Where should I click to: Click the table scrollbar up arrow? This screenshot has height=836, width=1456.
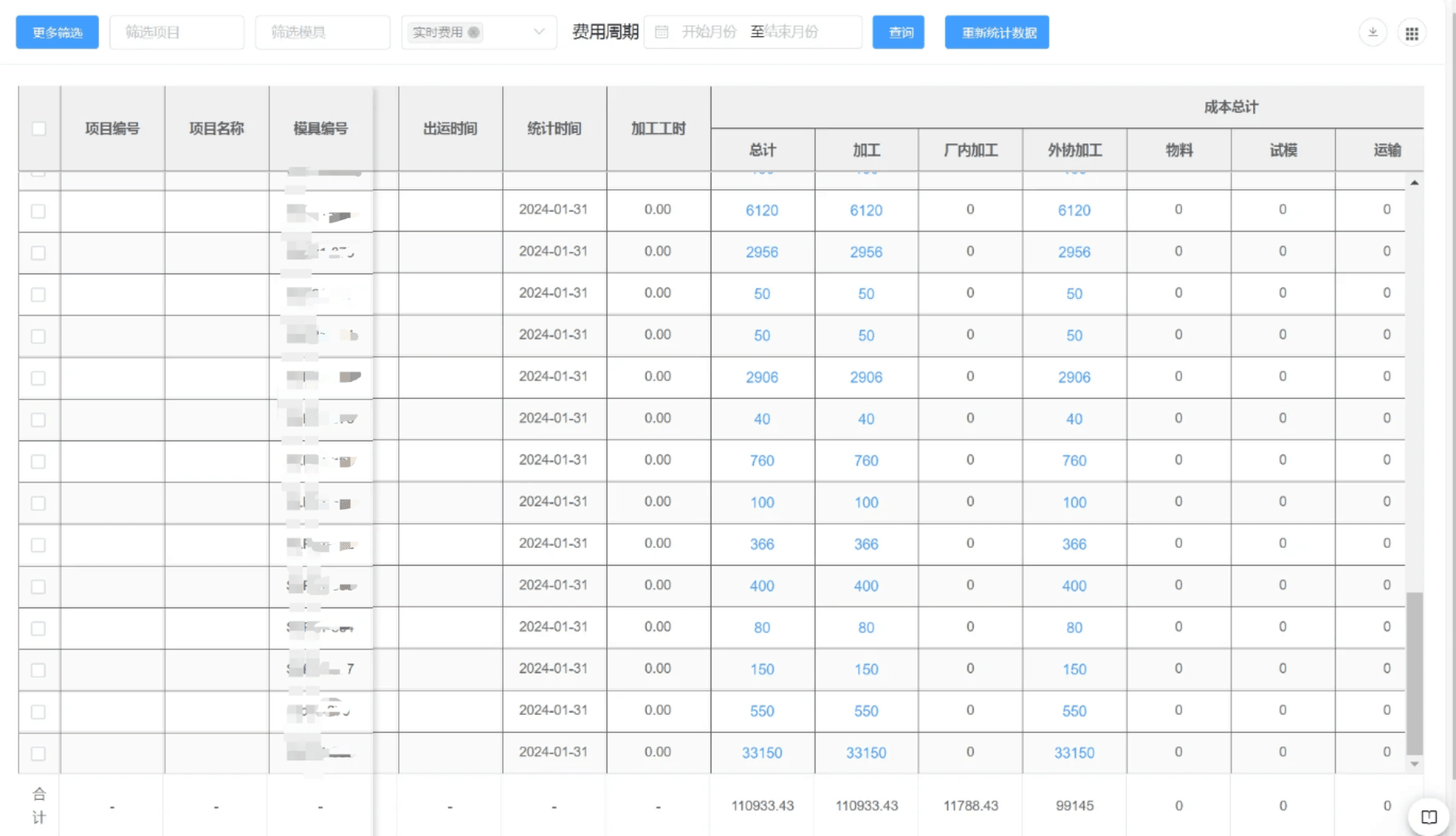(1414, 183)
